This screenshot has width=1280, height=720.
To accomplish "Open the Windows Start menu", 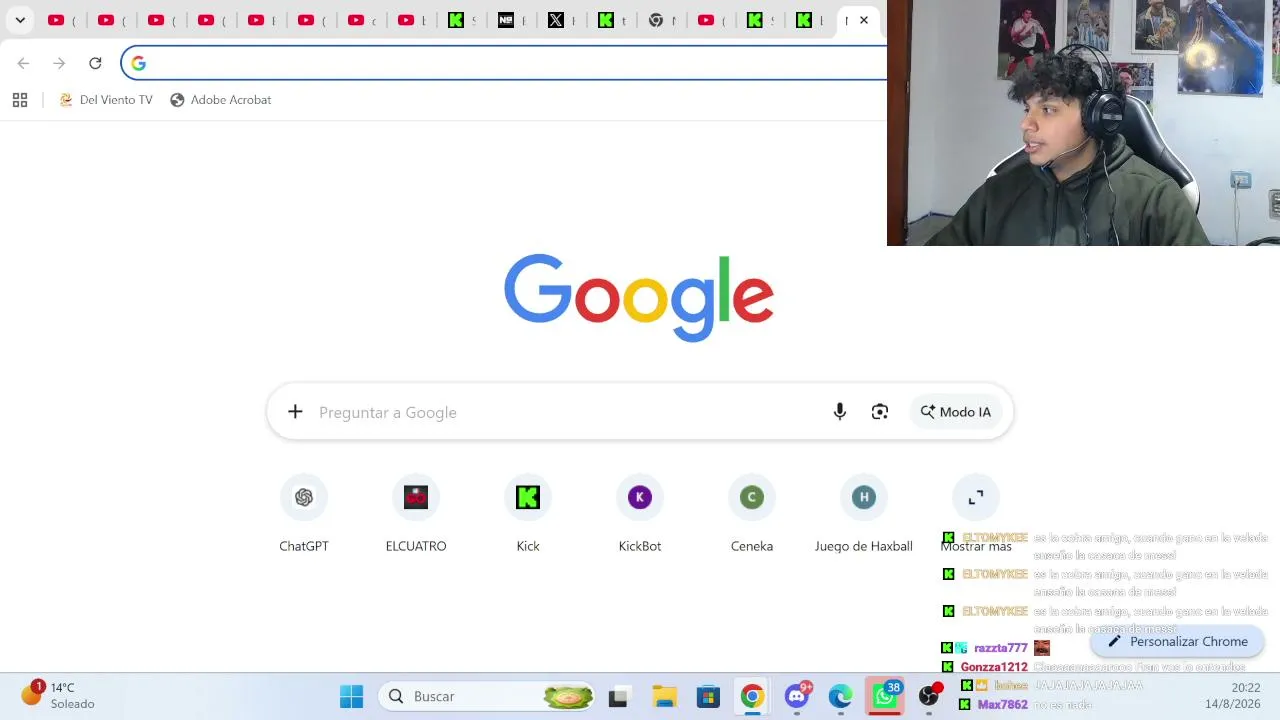I will pyautogui.click(x=352, y=697).
